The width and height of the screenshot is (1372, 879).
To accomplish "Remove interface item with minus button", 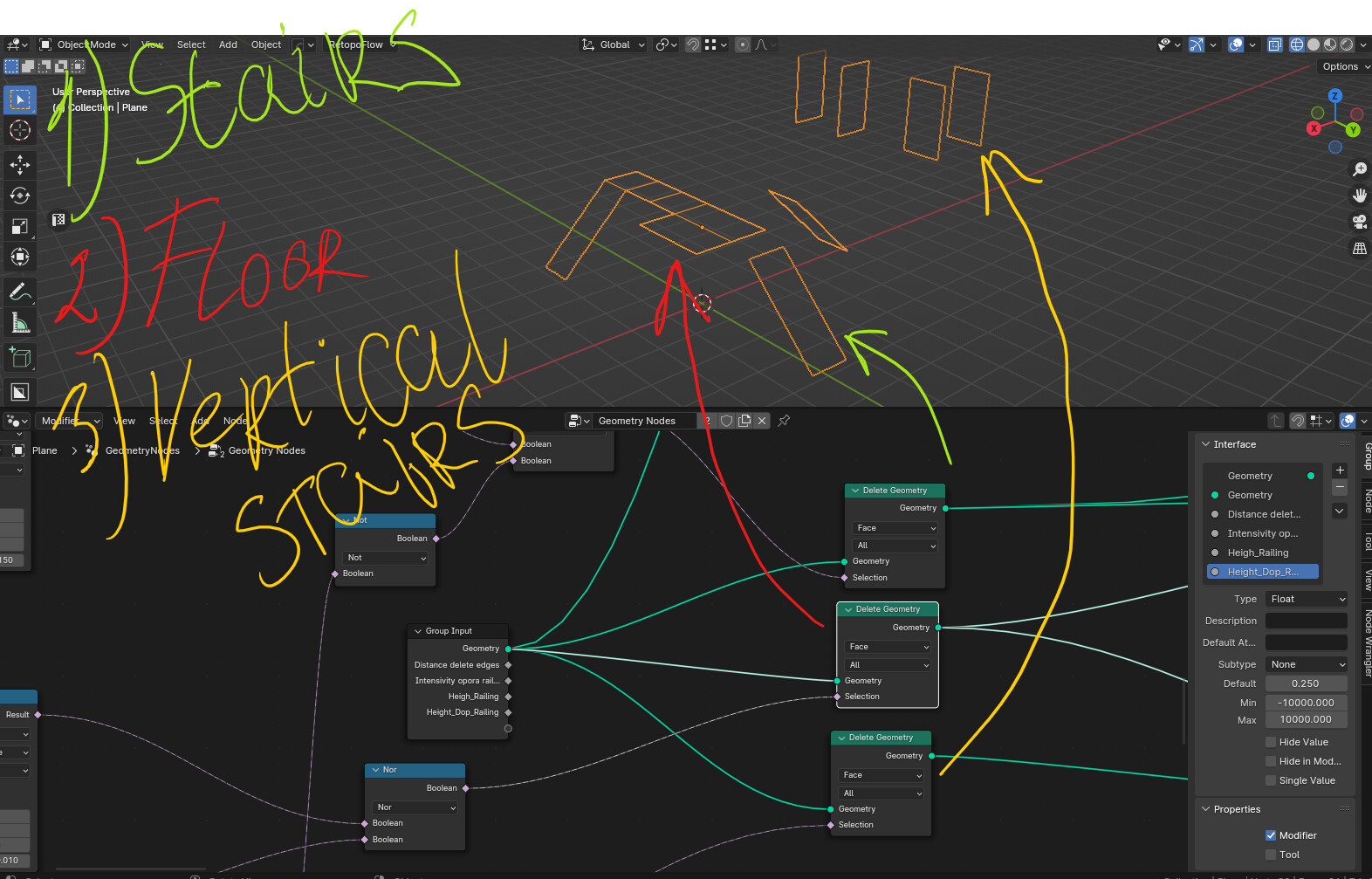I will (1340, 486).
